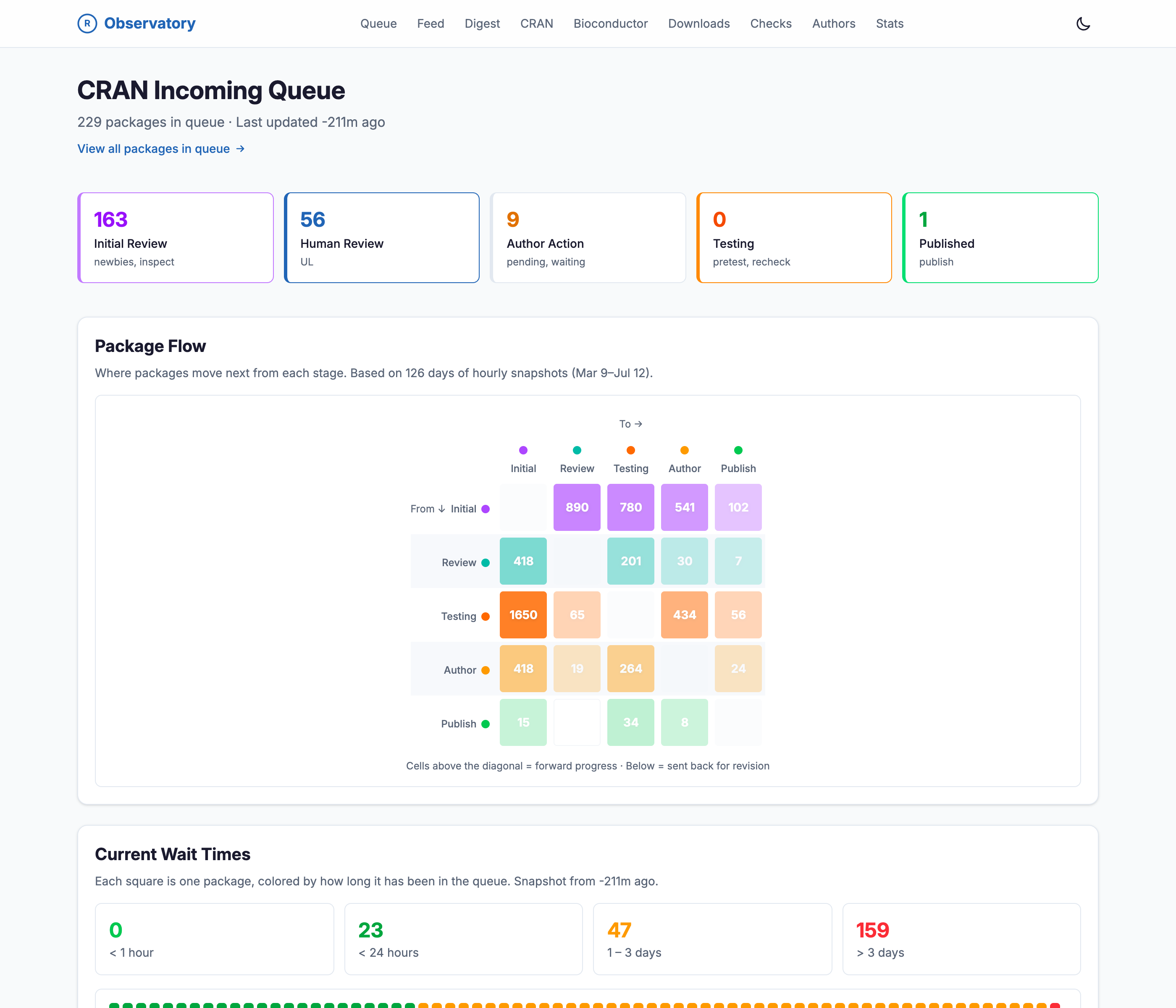Screen dimensions: 1176x1008
Task: Open the Feed nav item
Action: tap(431, 23)
